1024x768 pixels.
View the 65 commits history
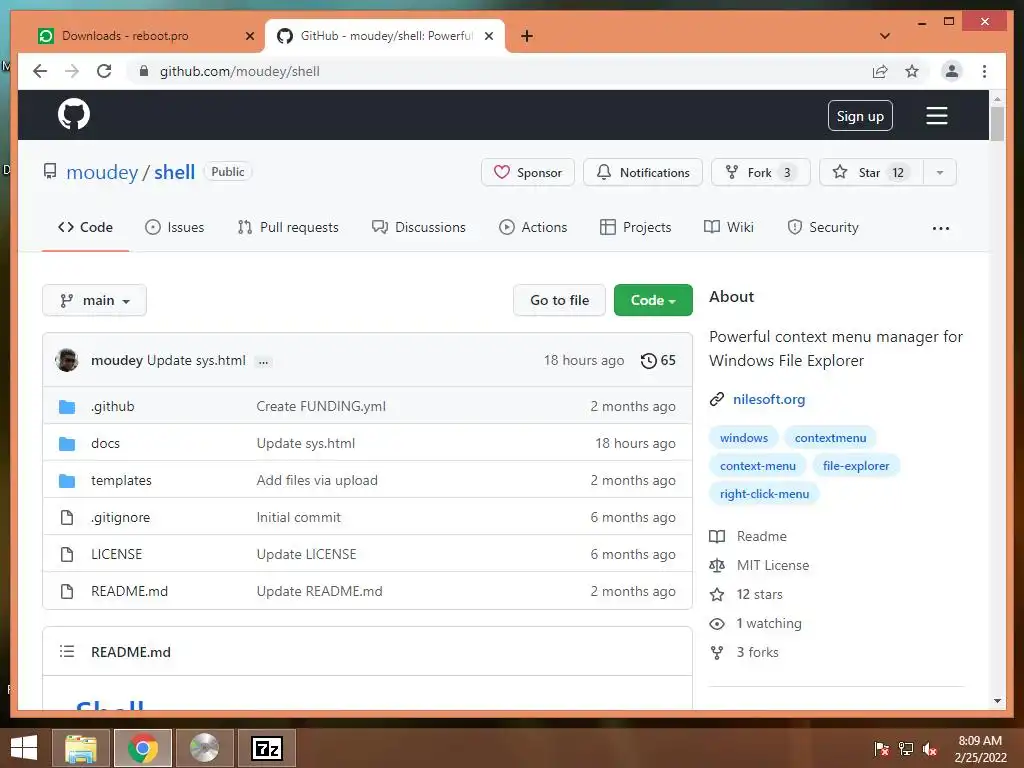pos(658,360)
